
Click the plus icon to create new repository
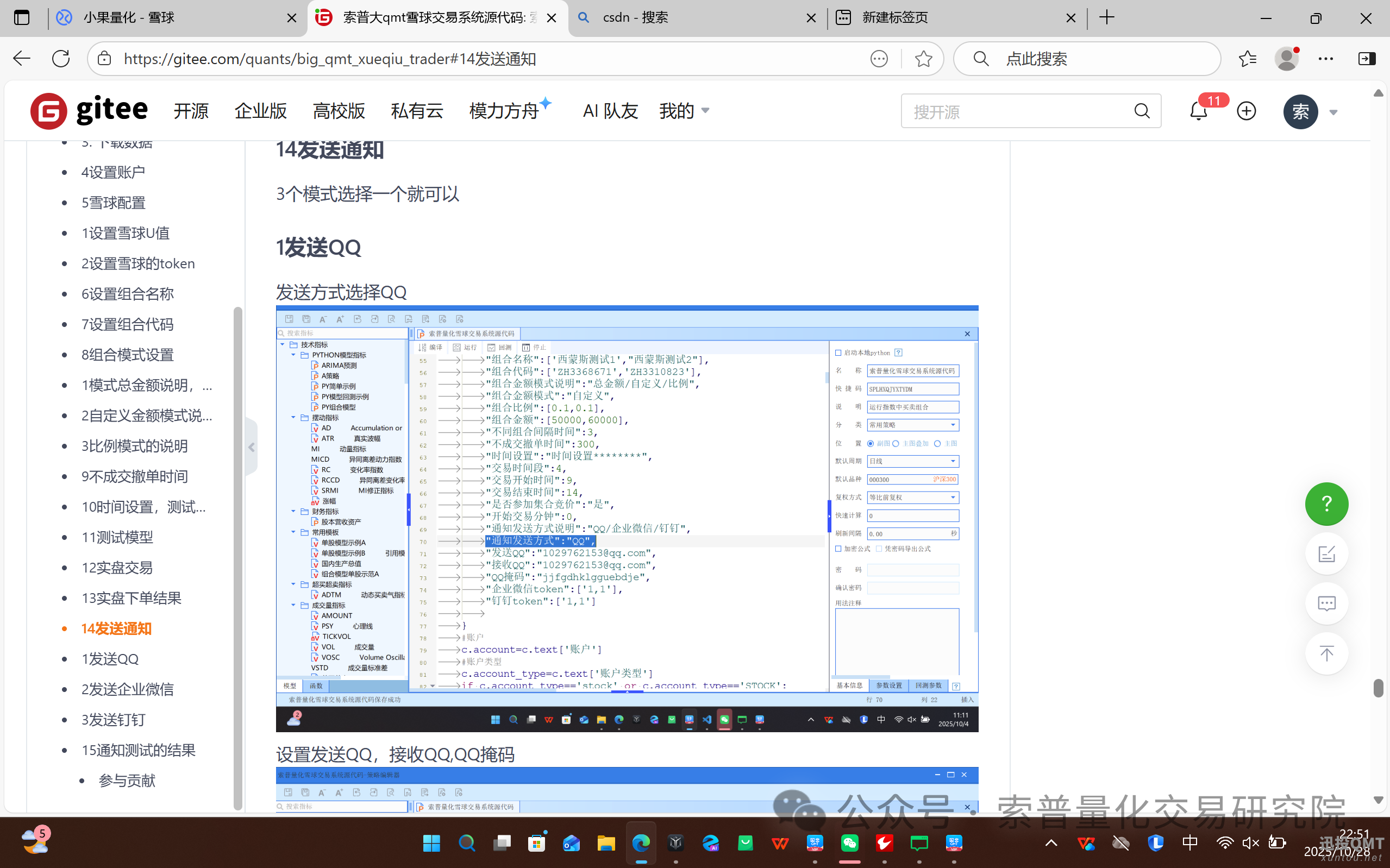[x=1246, y=111]
